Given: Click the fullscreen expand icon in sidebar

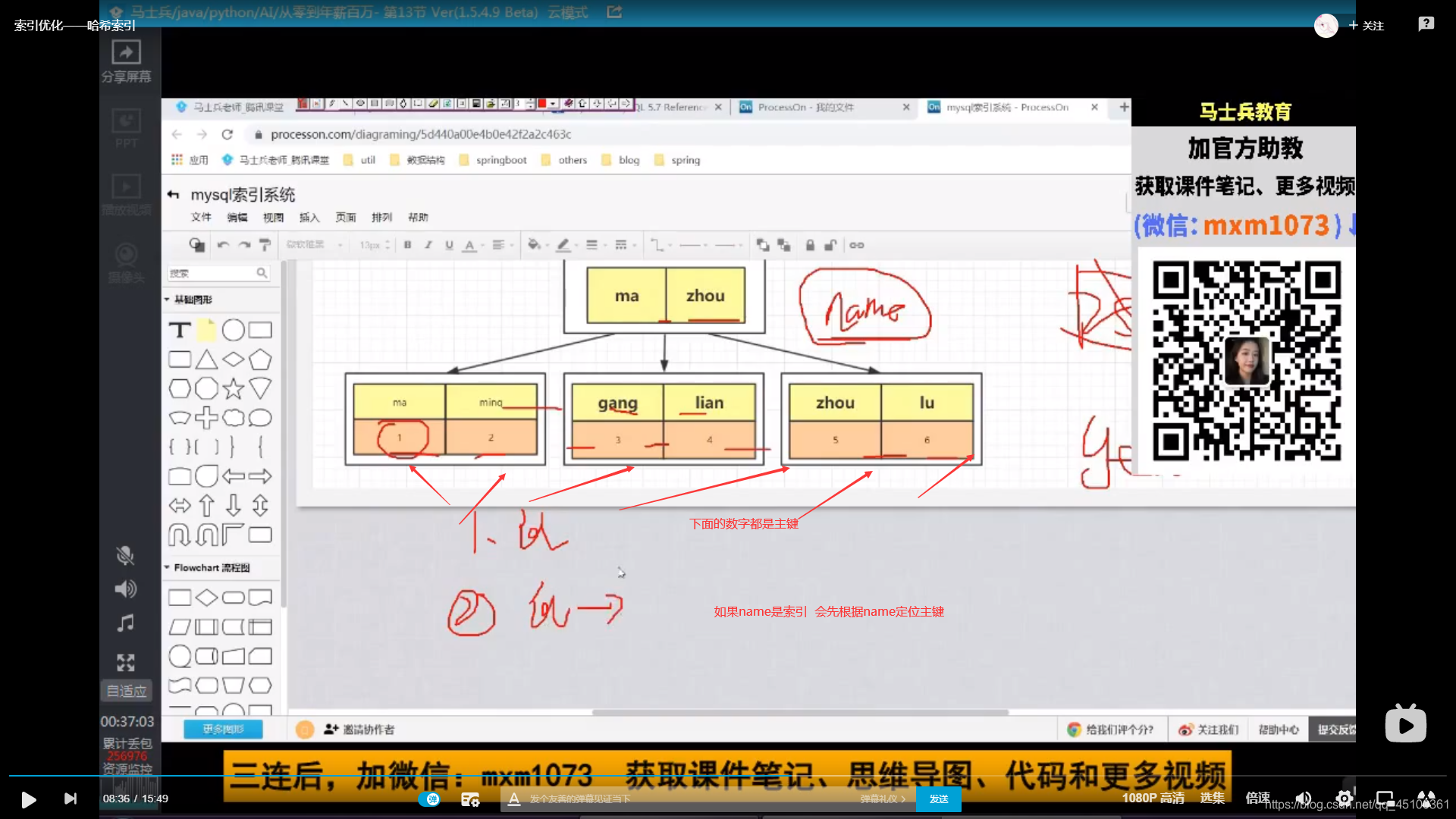Looking at the screenshot, I should [x=125, y=663].
